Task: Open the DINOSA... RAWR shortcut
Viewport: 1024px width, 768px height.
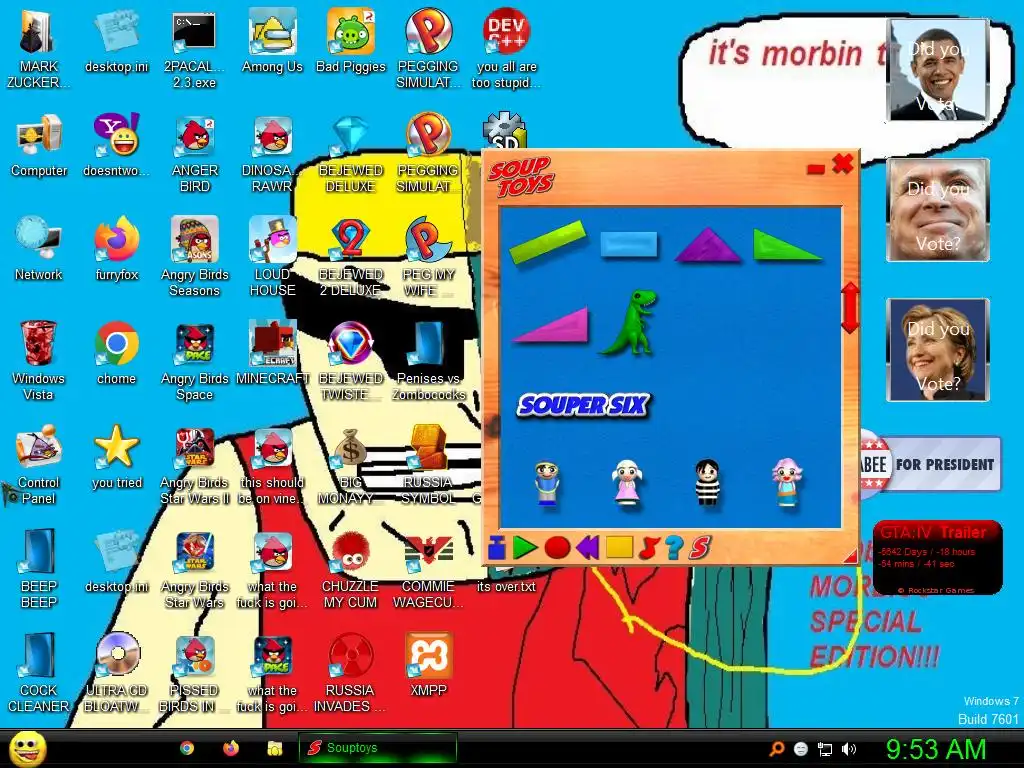Action: (272, 153)
